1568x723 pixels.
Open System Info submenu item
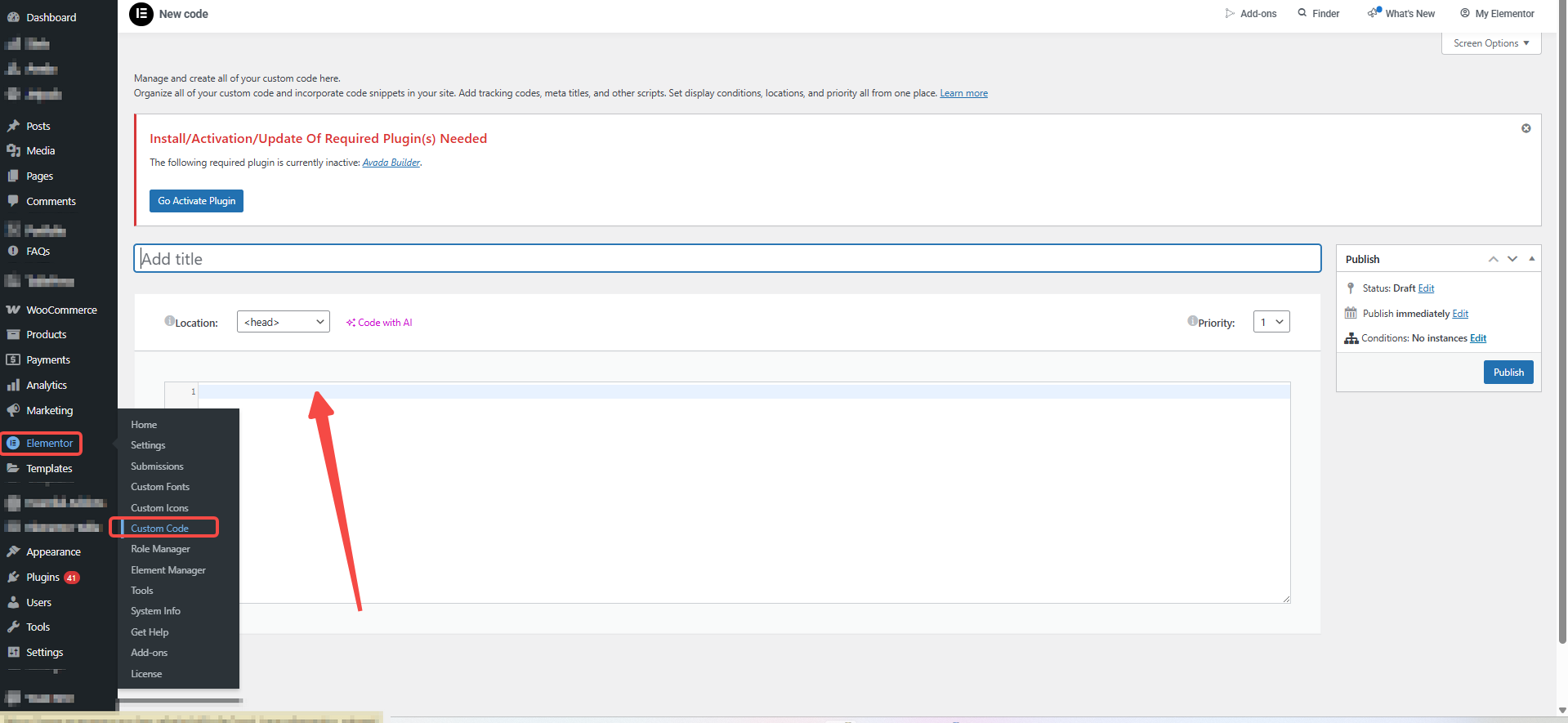155,611
